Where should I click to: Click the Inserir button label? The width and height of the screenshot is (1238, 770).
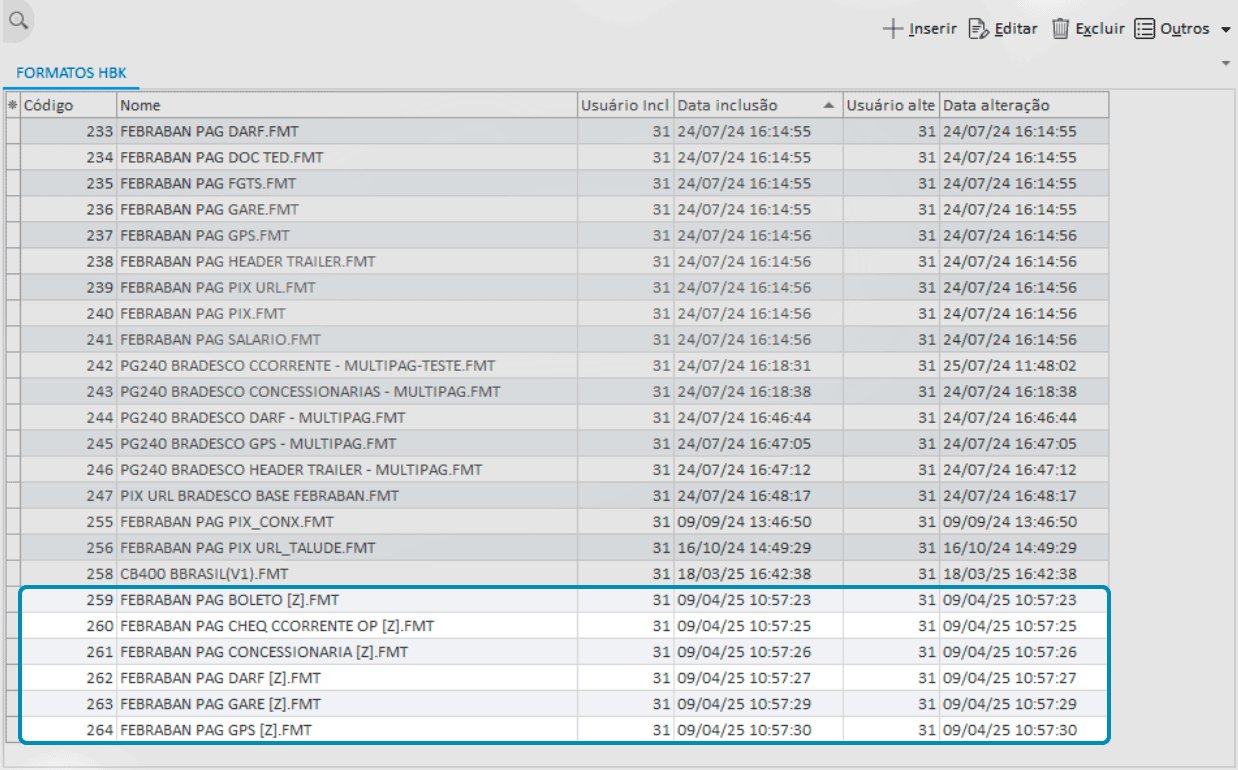click(x=933, y=29)
